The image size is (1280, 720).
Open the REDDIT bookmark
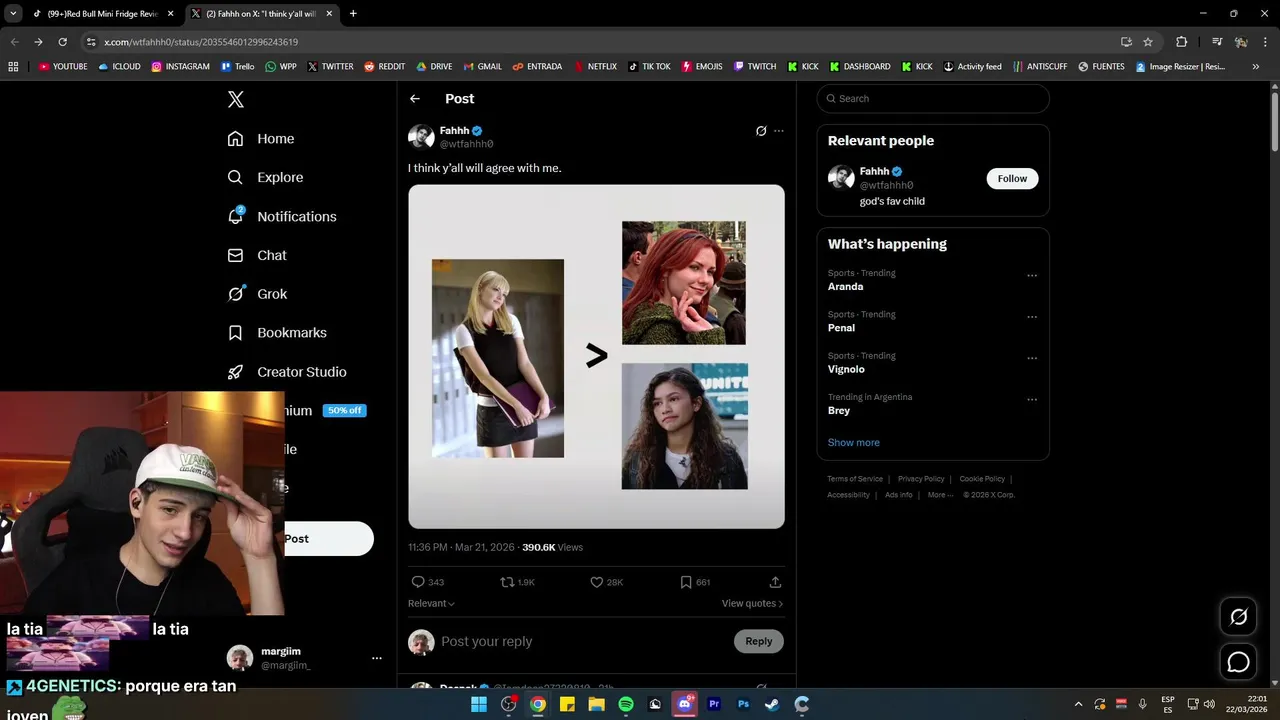[384, 67]
